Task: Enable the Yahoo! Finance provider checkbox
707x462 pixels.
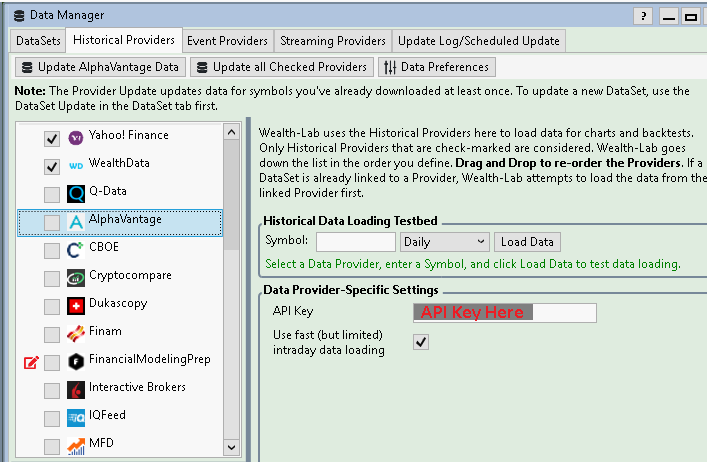Action: (52, 138)
